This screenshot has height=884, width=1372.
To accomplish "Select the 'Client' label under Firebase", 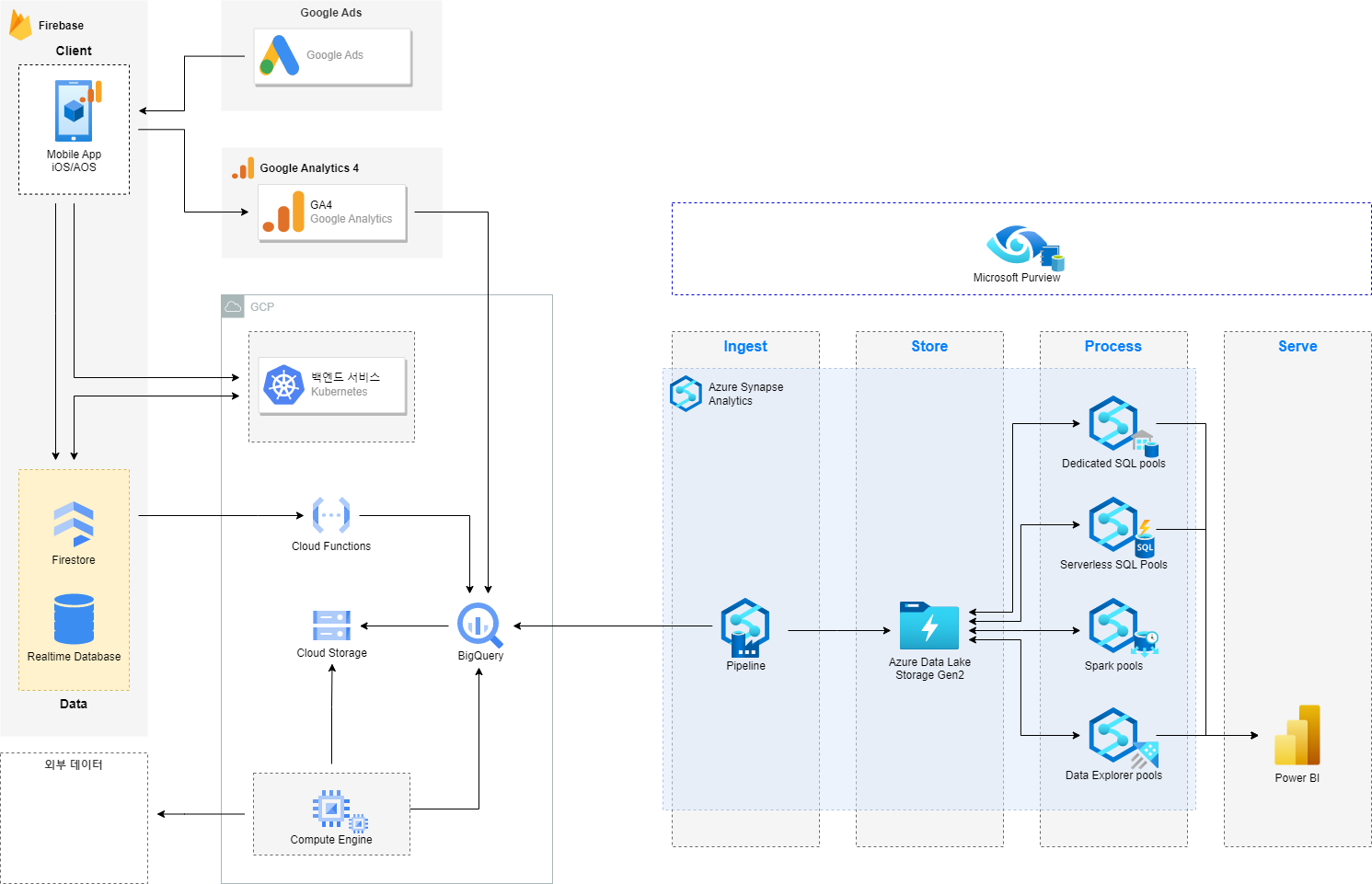I will tap(74, 51).
